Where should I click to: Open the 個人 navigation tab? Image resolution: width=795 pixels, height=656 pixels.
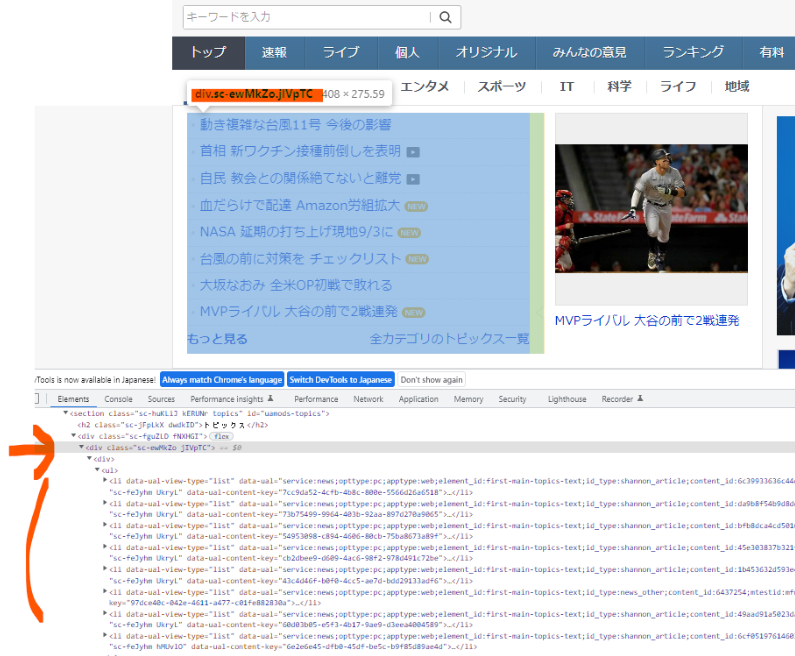click(x=408, y=53)
